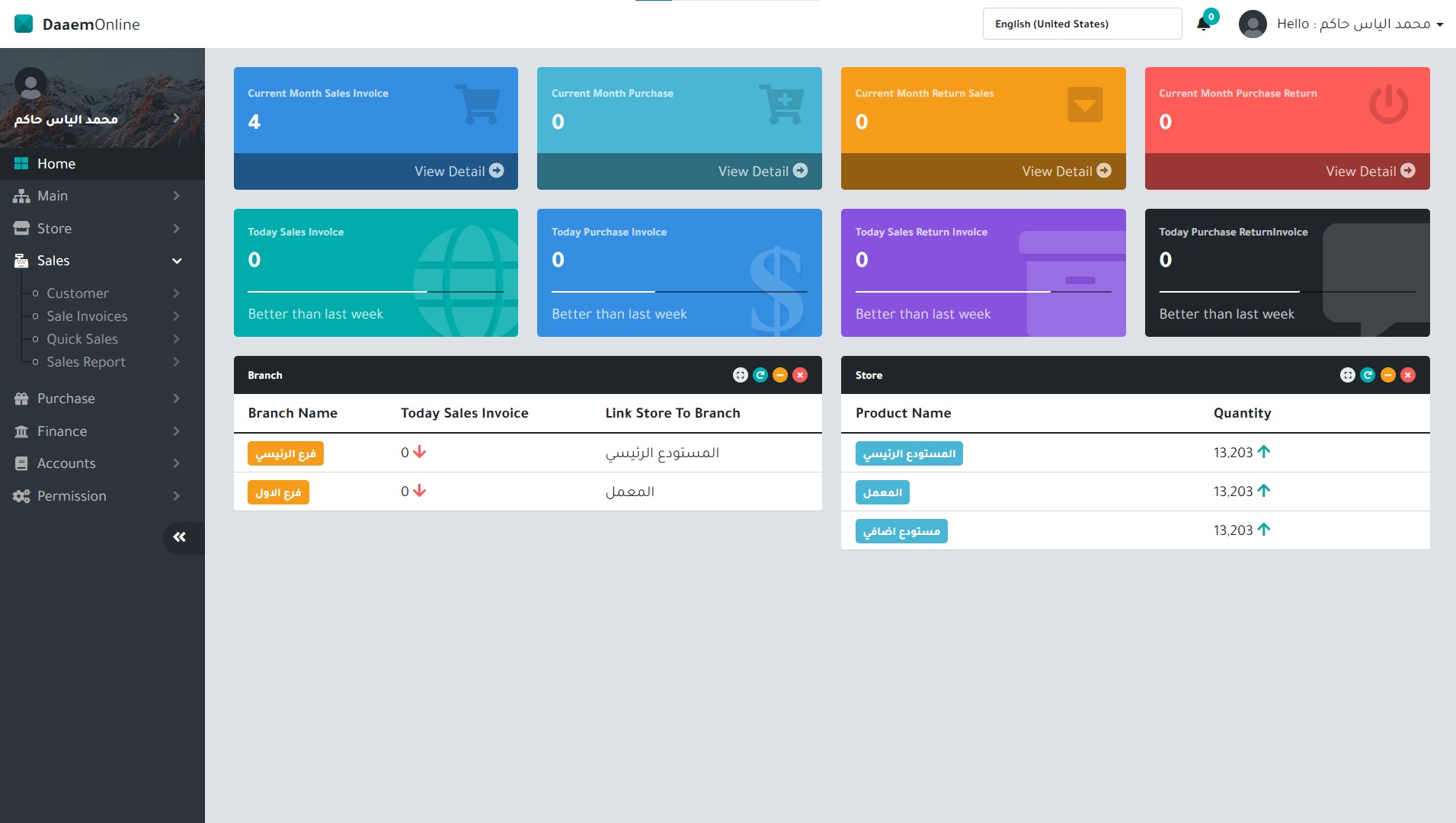Image resolution: width=1456 pixels, height=823 pixels.
Task: Click the notification bell icon
Action: click(1203, 24)
